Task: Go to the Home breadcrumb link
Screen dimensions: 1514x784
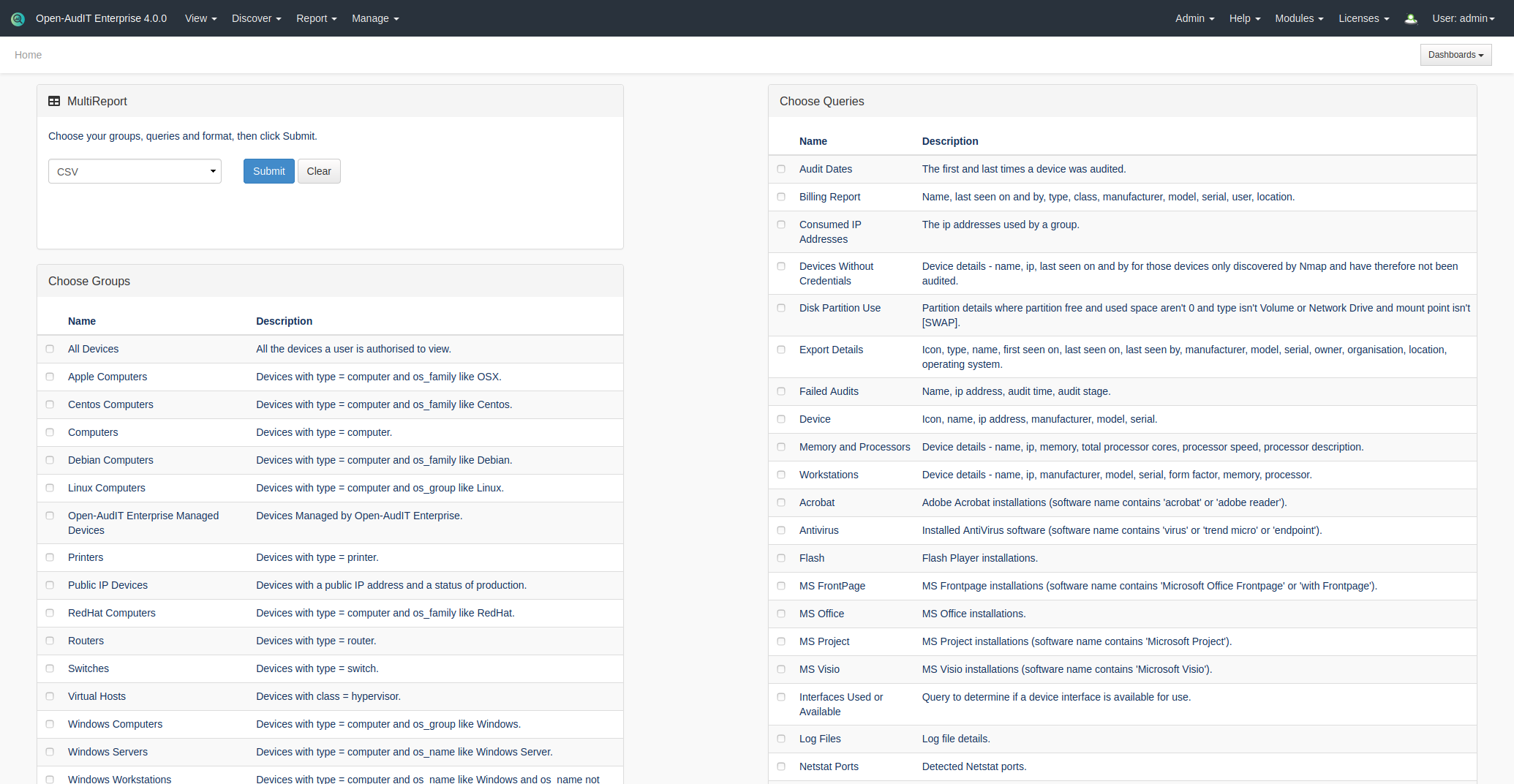Action: [28, 55]
